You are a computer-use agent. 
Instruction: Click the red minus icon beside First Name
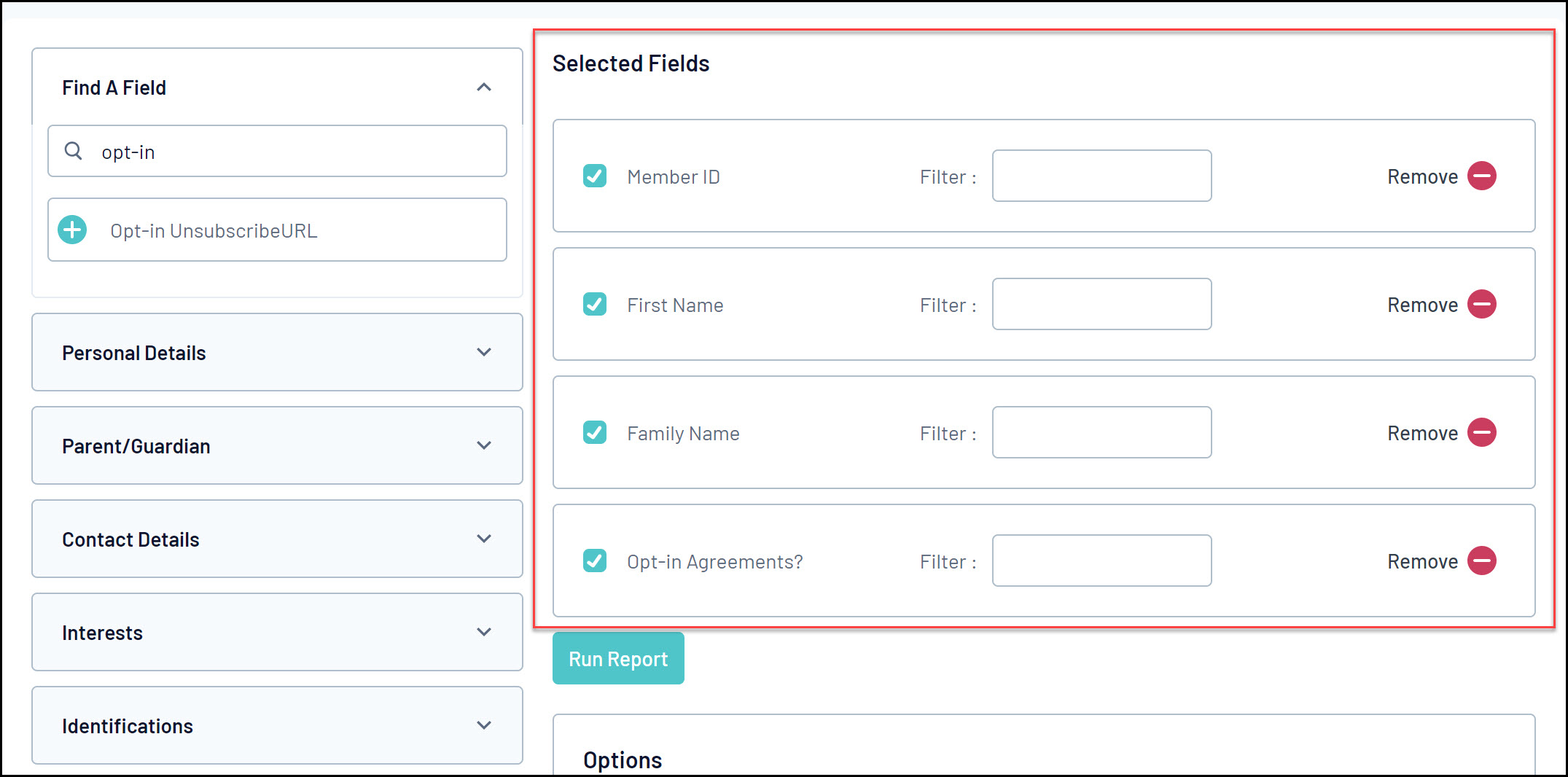[1481, 305]
